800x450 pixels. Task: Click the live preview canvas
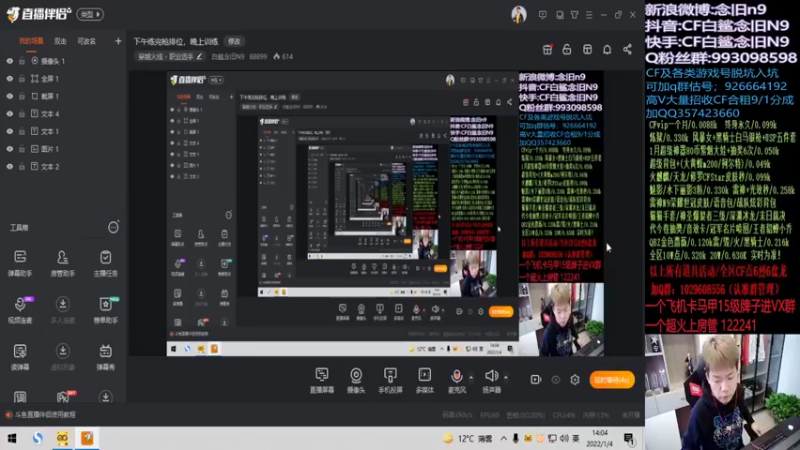(x=385, y=213)
